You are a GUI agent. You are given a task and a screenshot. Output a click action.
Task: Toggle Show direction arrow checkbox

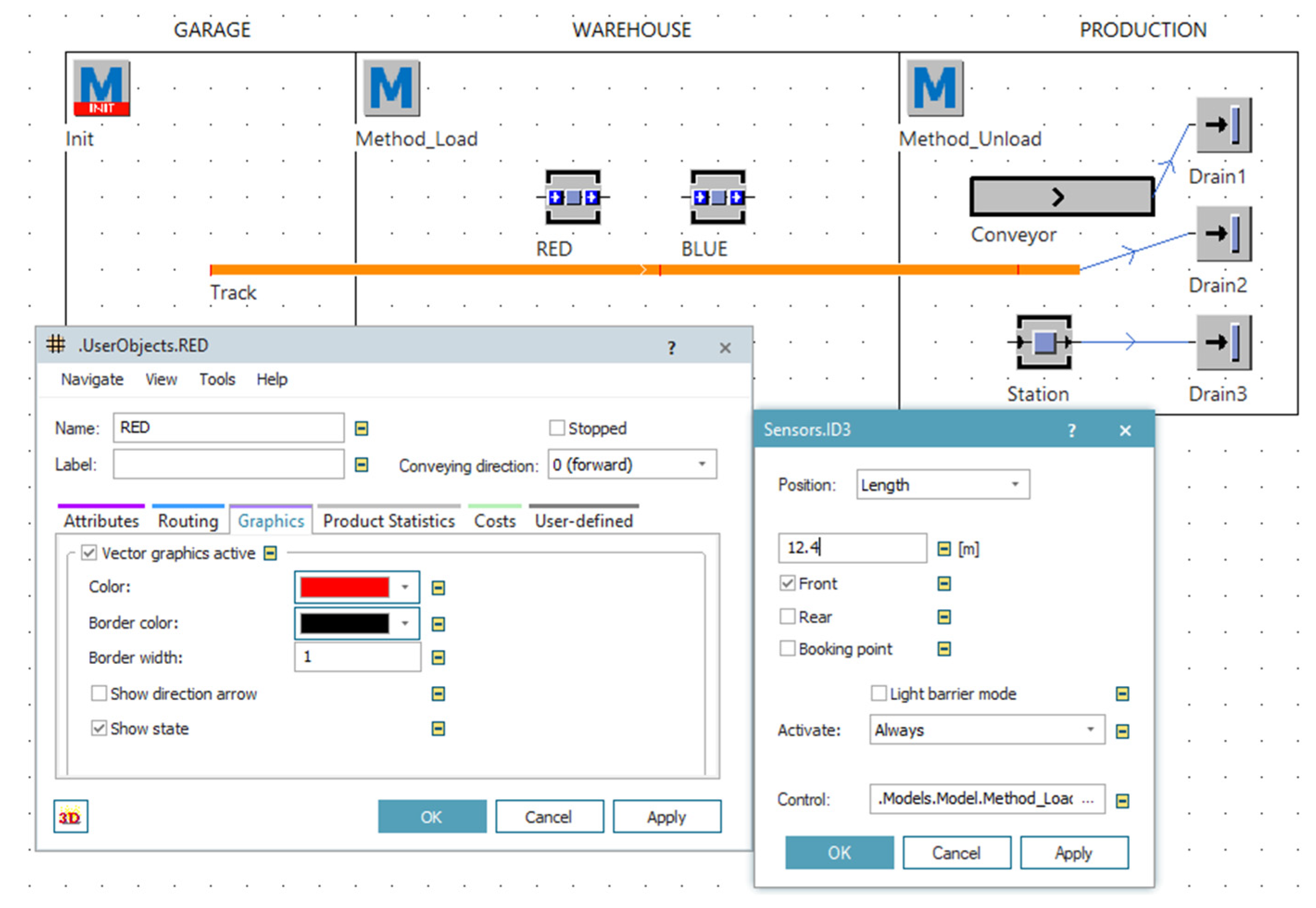[99, 694]
